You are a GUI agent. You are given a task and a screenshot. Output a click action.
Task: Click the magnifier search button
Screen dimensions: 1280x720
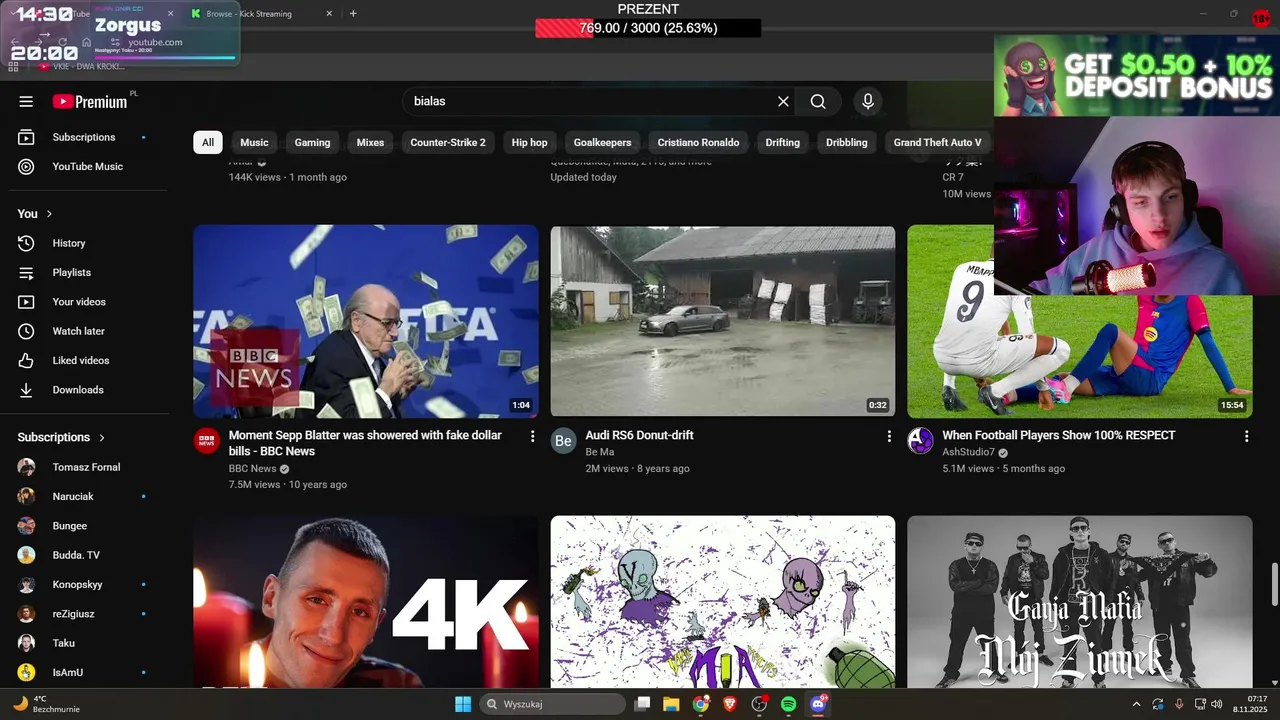[818, 101]
